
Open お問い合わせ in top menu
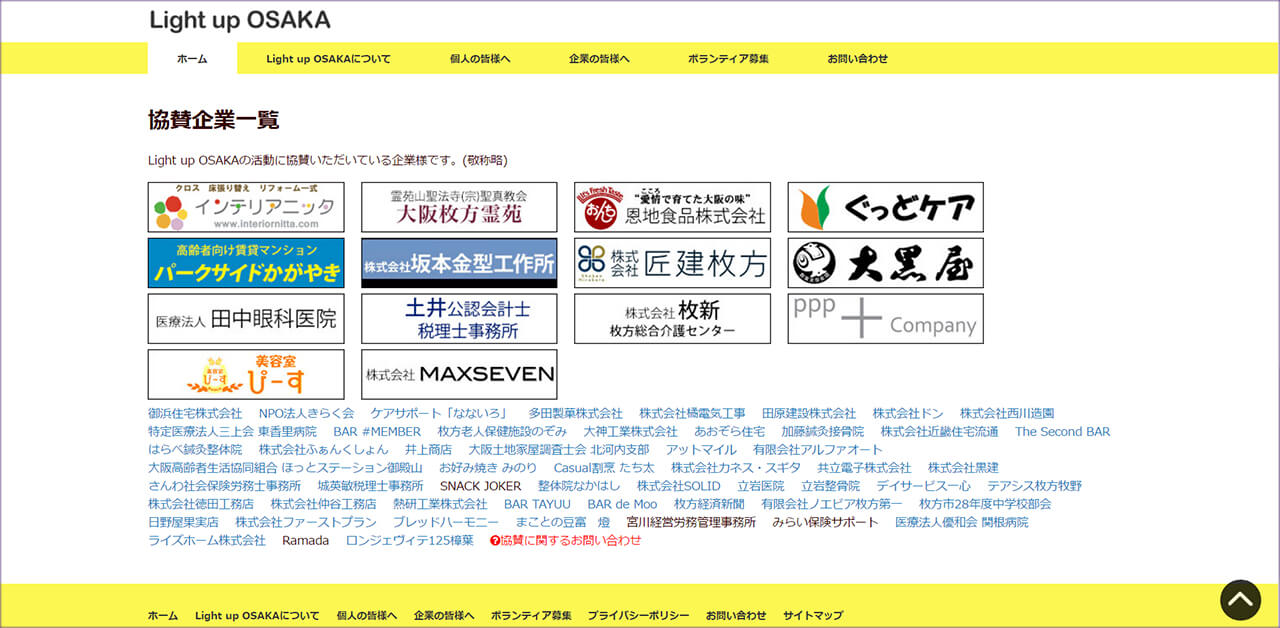857,59
